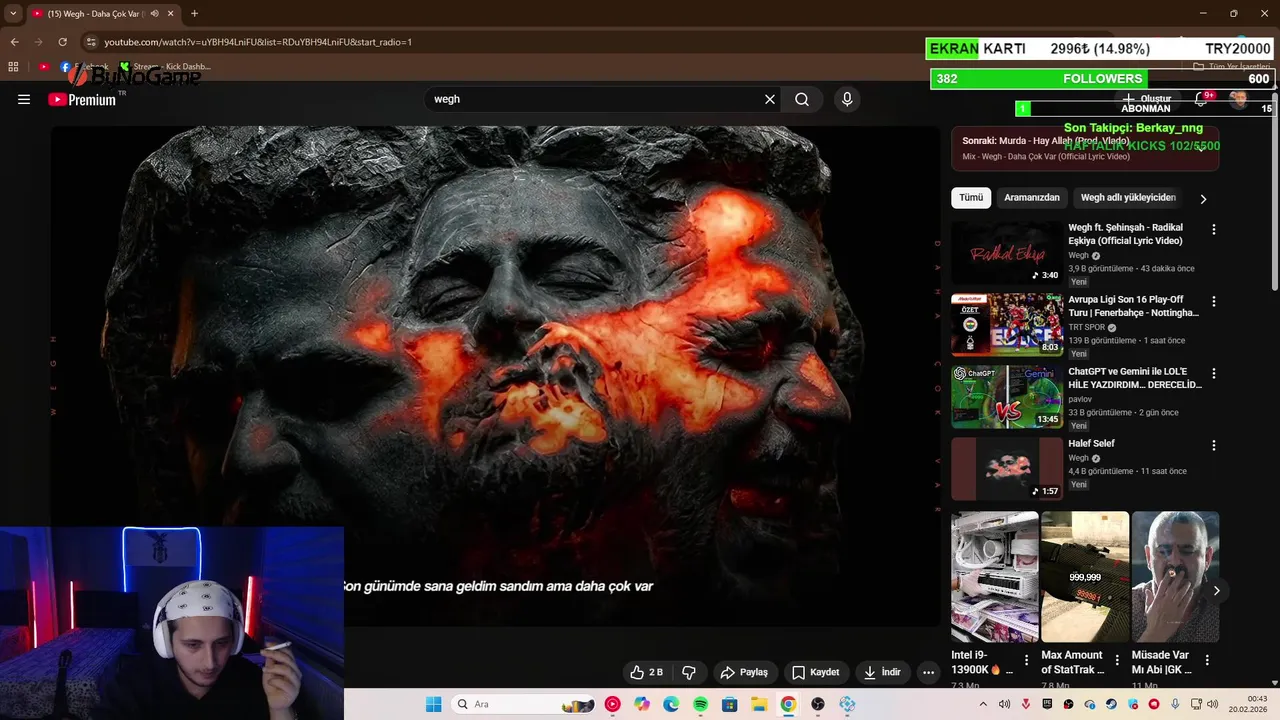The image size is (1280, 720).
Task: Open pavlov channel name
Action: point(1080,399)
